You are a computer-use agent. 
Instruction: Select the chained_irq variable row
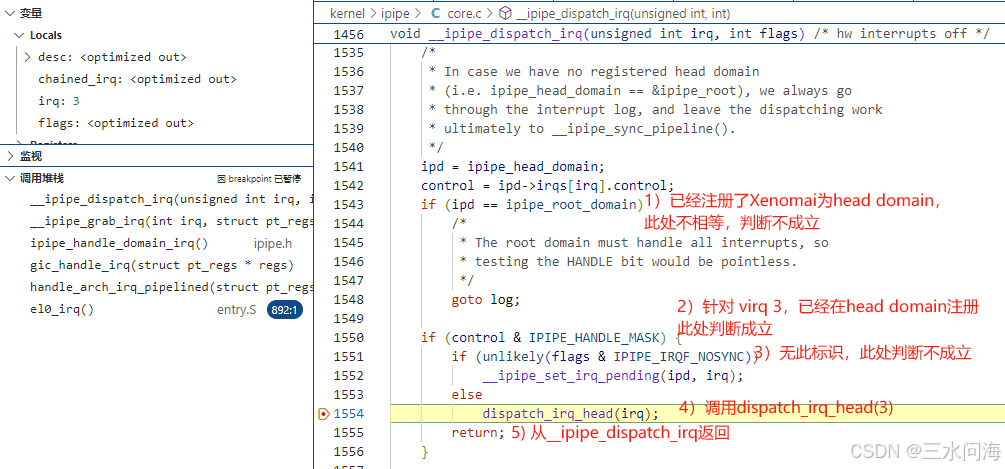coord(156,79)
